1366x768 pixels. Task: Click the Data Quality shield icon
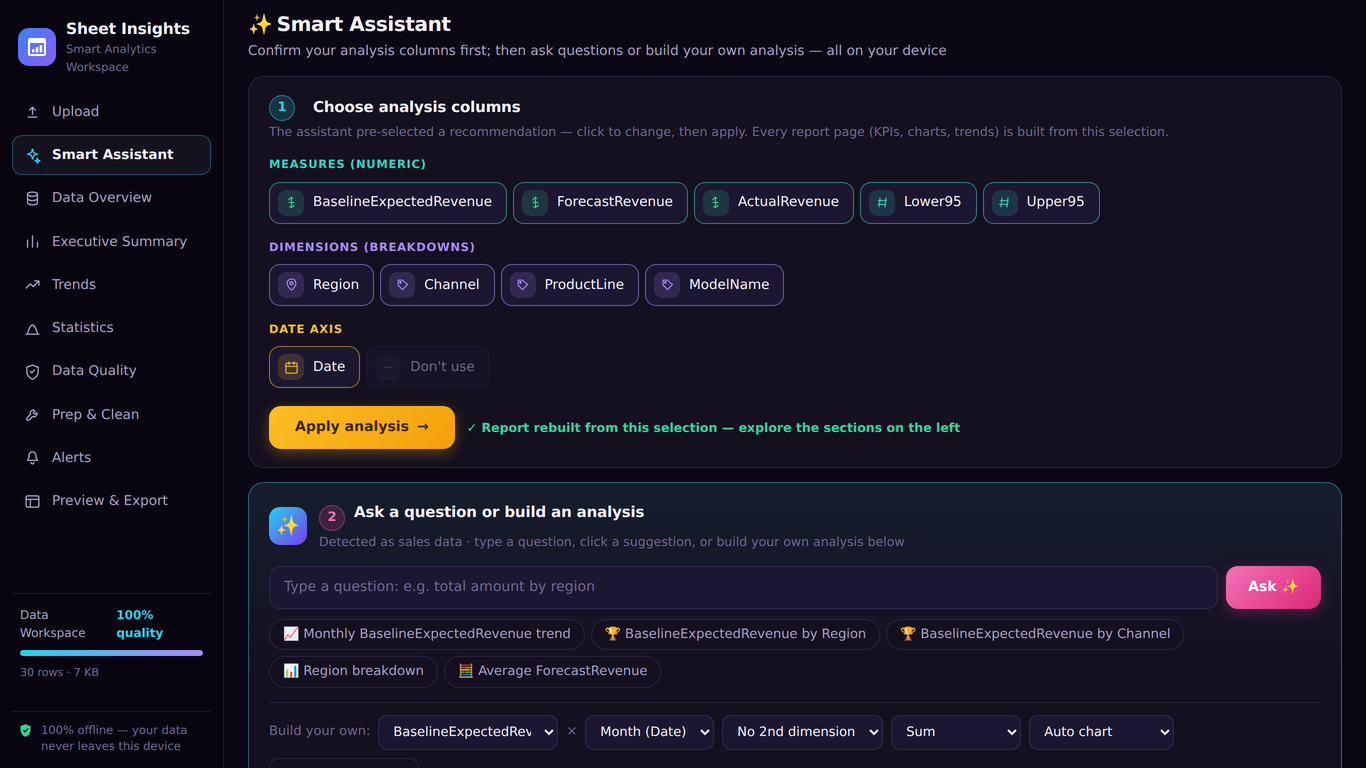point(32,371)
